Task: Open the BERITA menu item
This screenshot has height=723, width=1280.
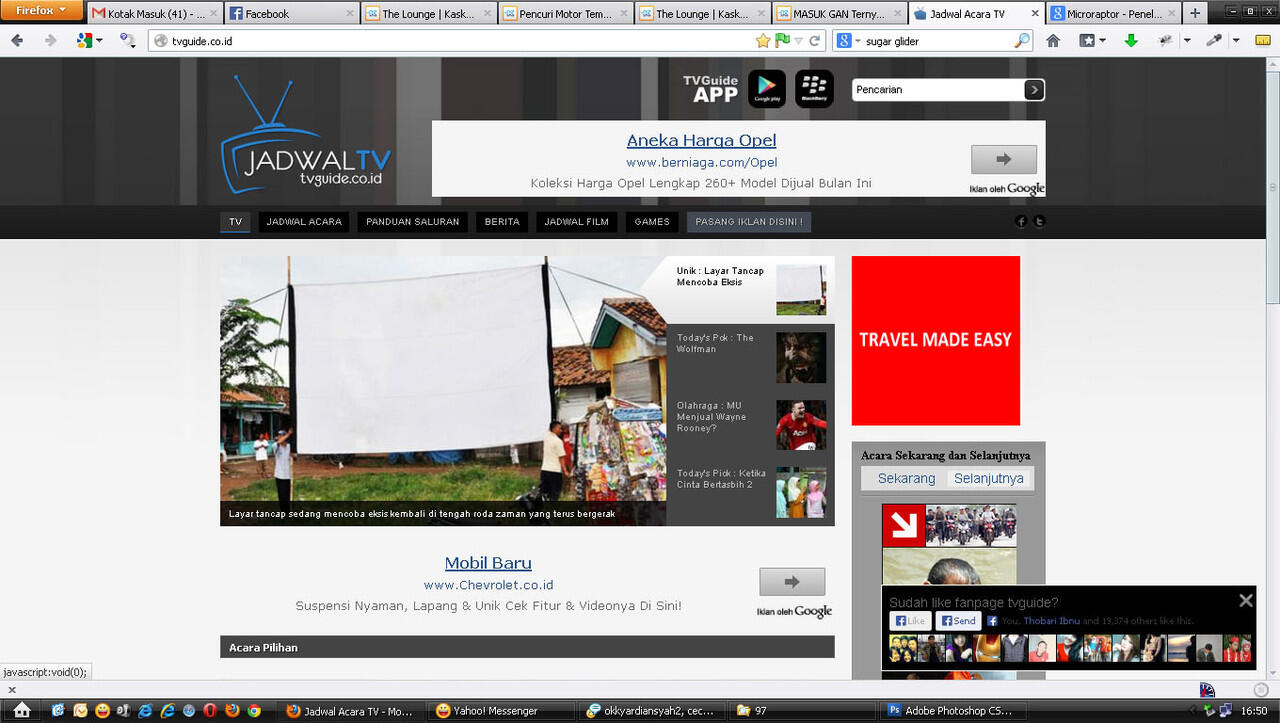Action: 502,222
